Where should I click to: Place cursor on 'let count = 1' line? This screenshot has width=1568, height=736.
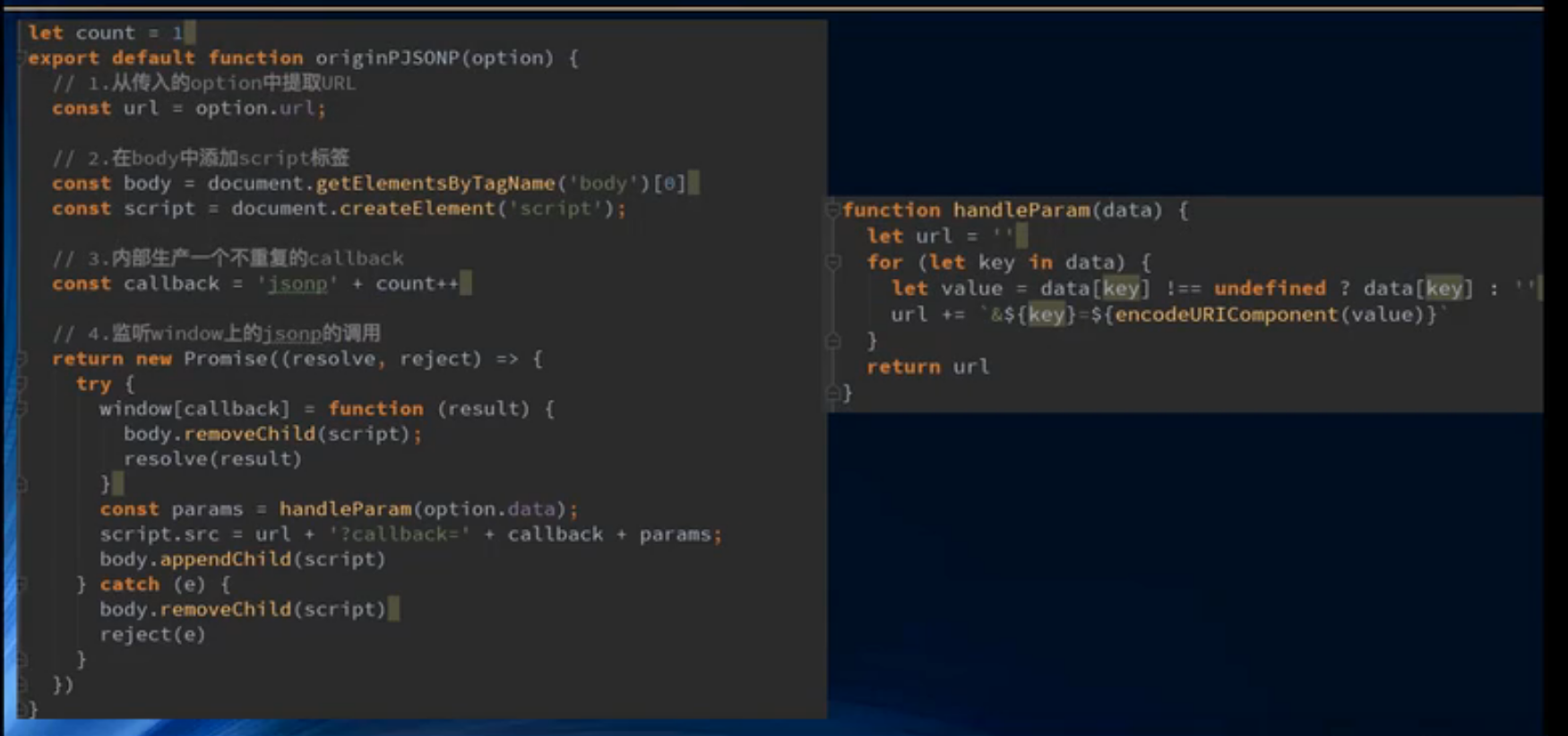point(106,33)
